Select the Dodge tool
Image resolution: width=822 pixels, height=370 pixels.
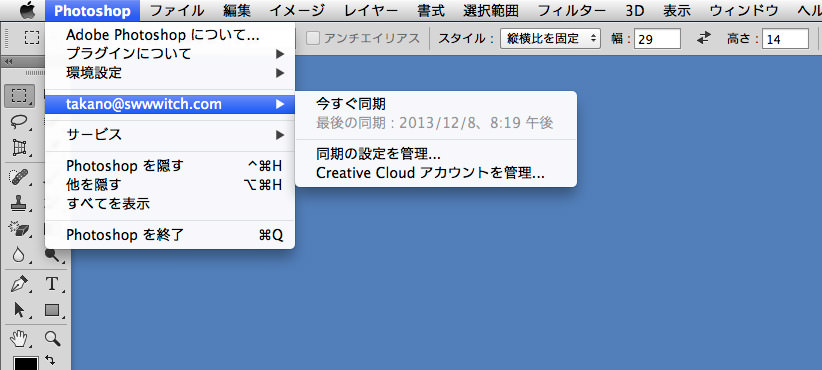pos(52,255)
